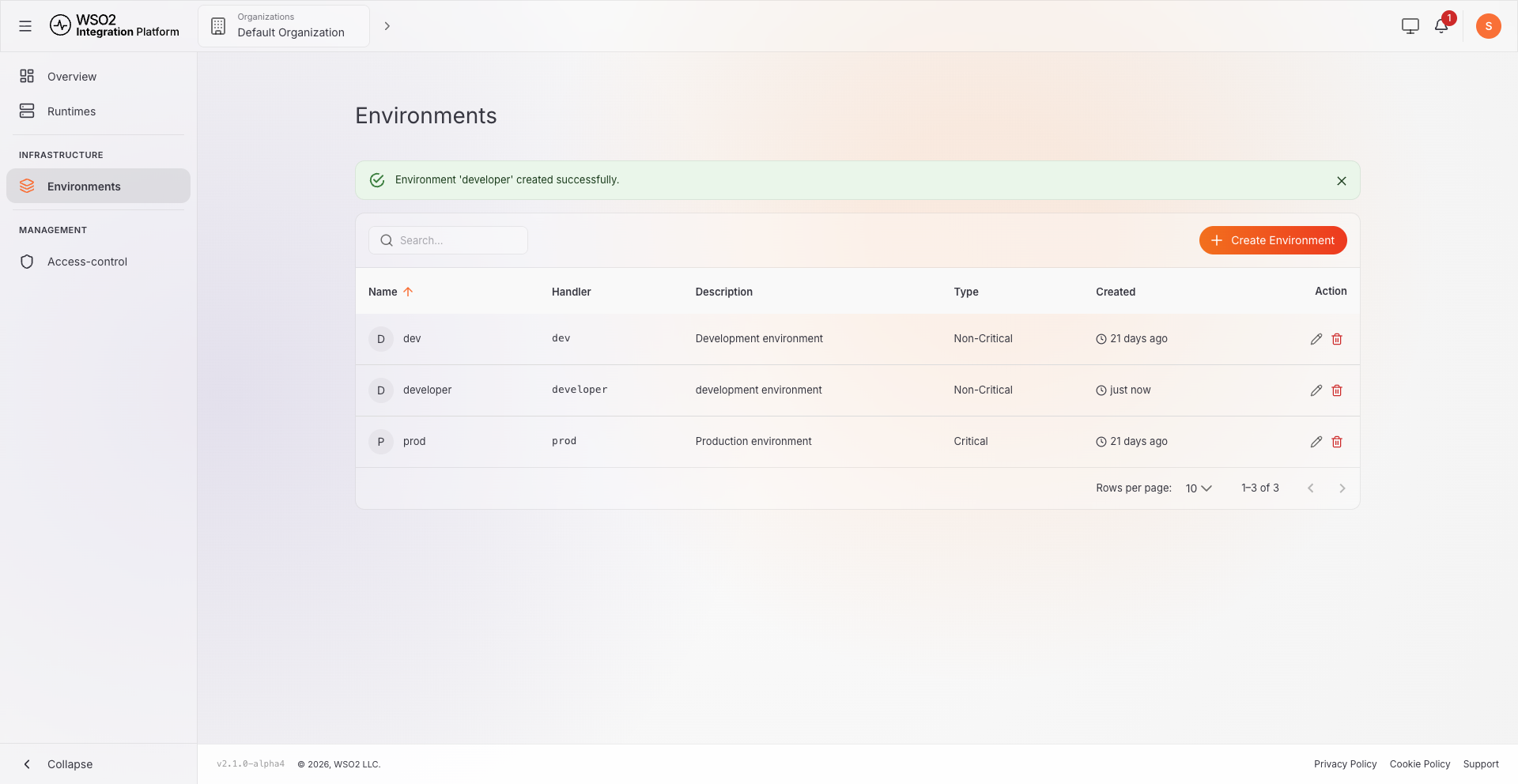The height and width of the screenshot is (784, 1518).
Task: Open the hamburger menu icon
Action: tap(25, 26)
